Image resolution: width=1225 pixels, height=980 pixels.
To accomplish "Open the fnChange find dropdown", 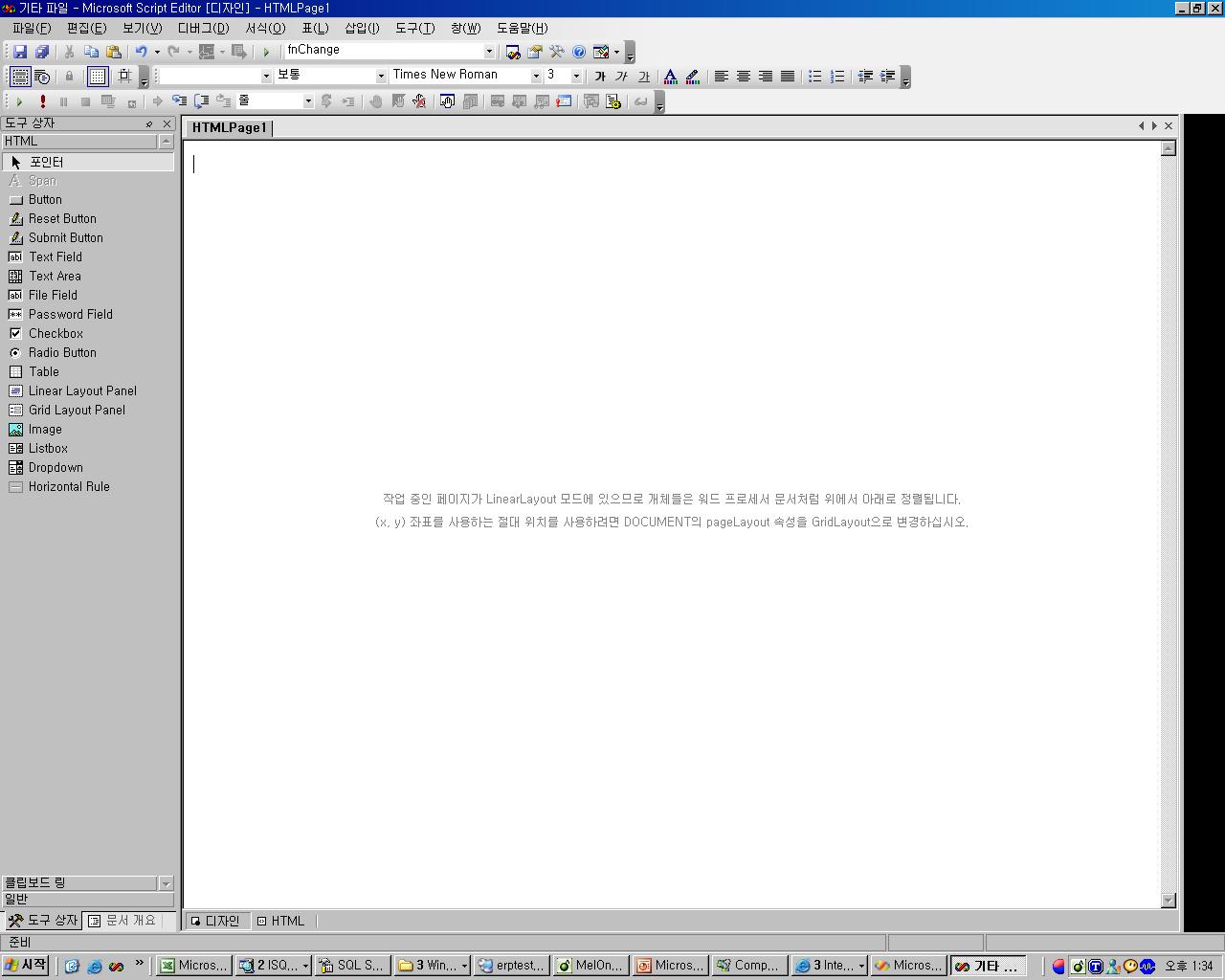I will (489, 52).
